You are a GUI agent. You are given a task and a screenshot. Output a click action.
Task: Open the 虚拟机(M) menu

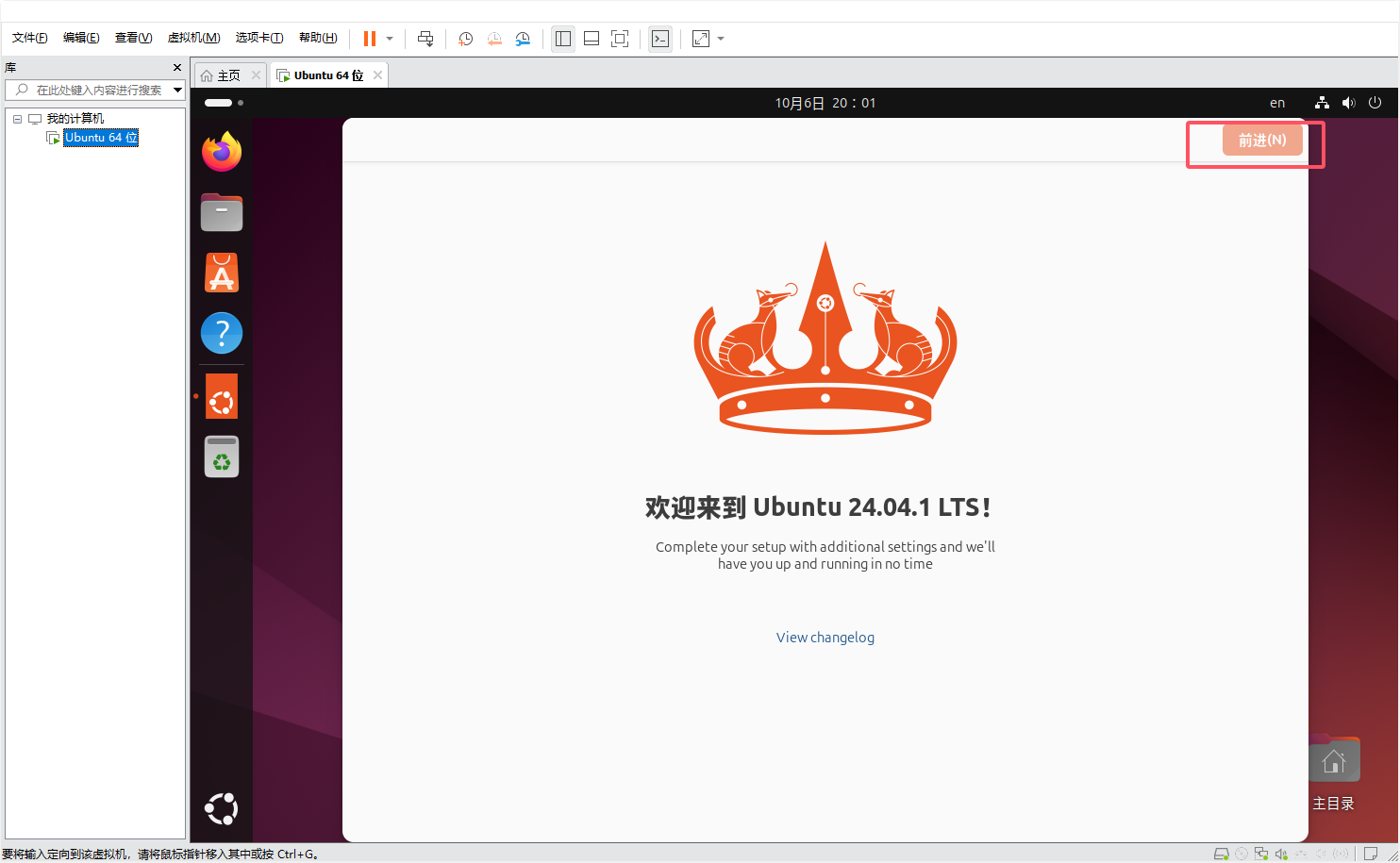193,38
